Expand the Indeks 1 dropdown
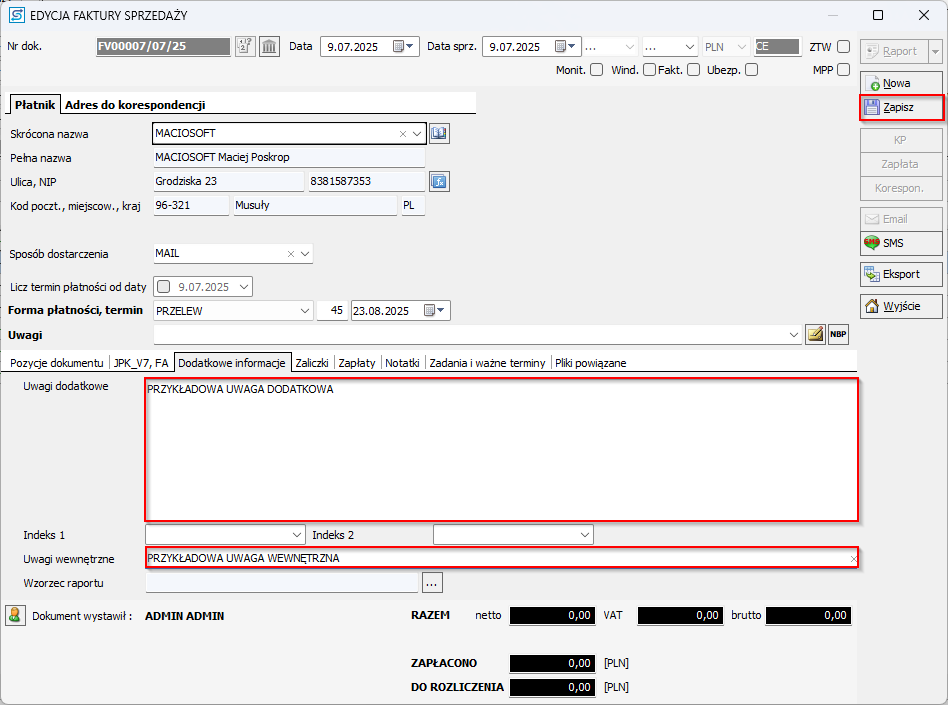Image resolution: width=948 pixels, height=705 pixels. point(296,535)
